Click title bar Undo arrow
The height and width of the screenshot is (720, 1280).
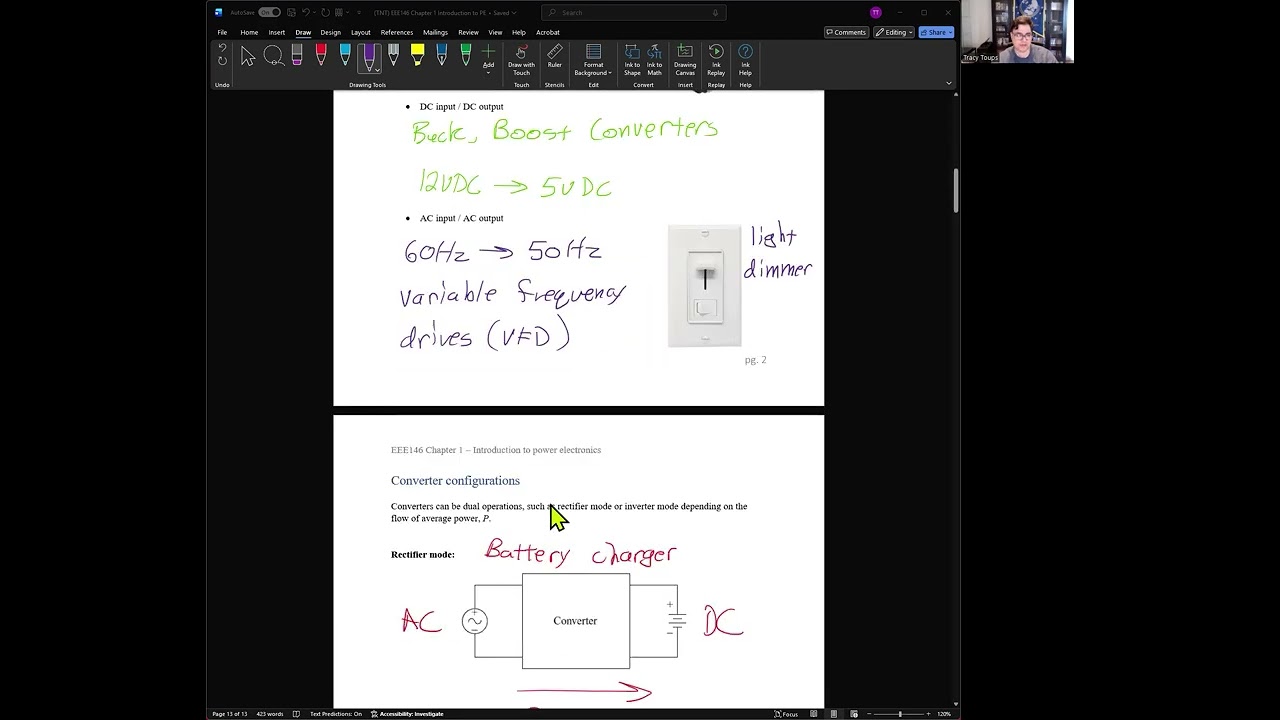click(x=306, y=13)
